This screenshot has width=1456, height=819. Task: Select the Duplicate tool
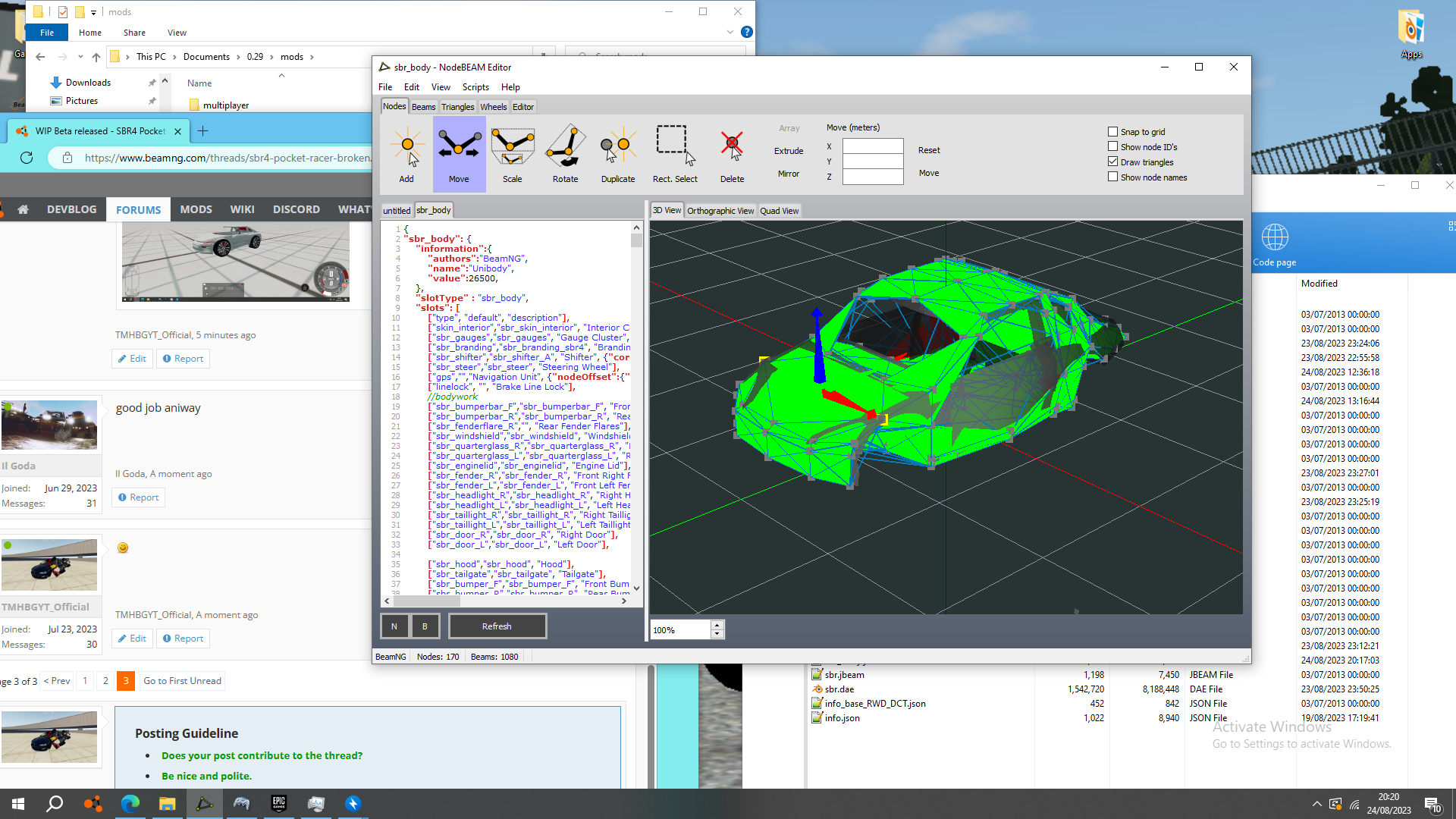tap(618, 154)
